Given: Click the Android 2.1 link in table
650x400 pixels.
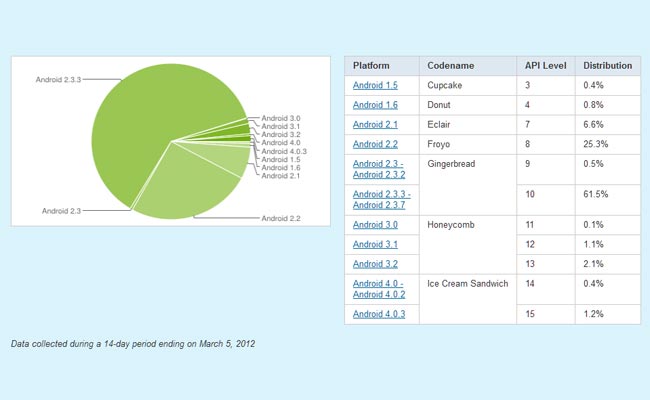Looking at the screenshot, I should click(x=375, y=124).
